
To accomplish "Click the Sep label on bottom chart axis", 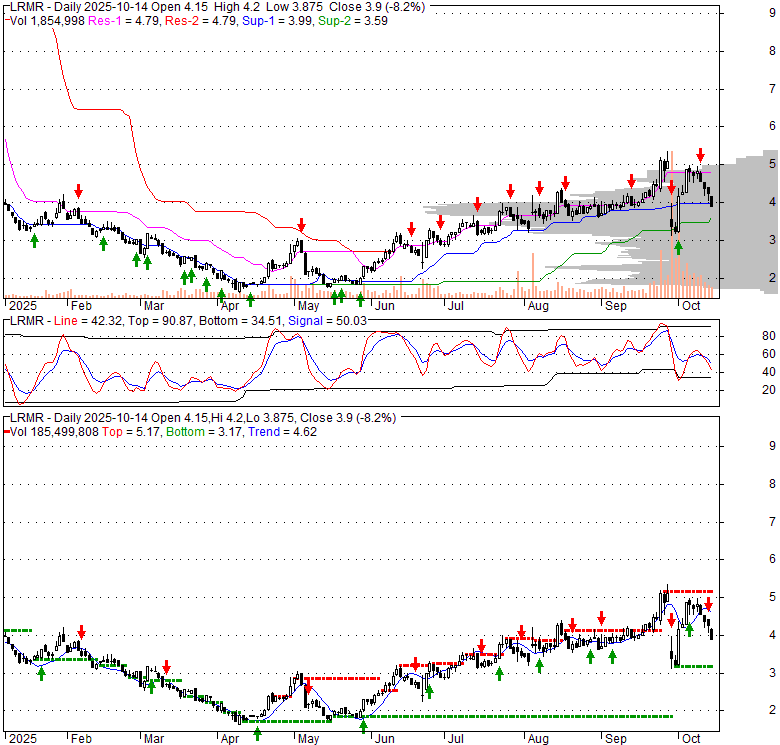I will pos(616,739).
